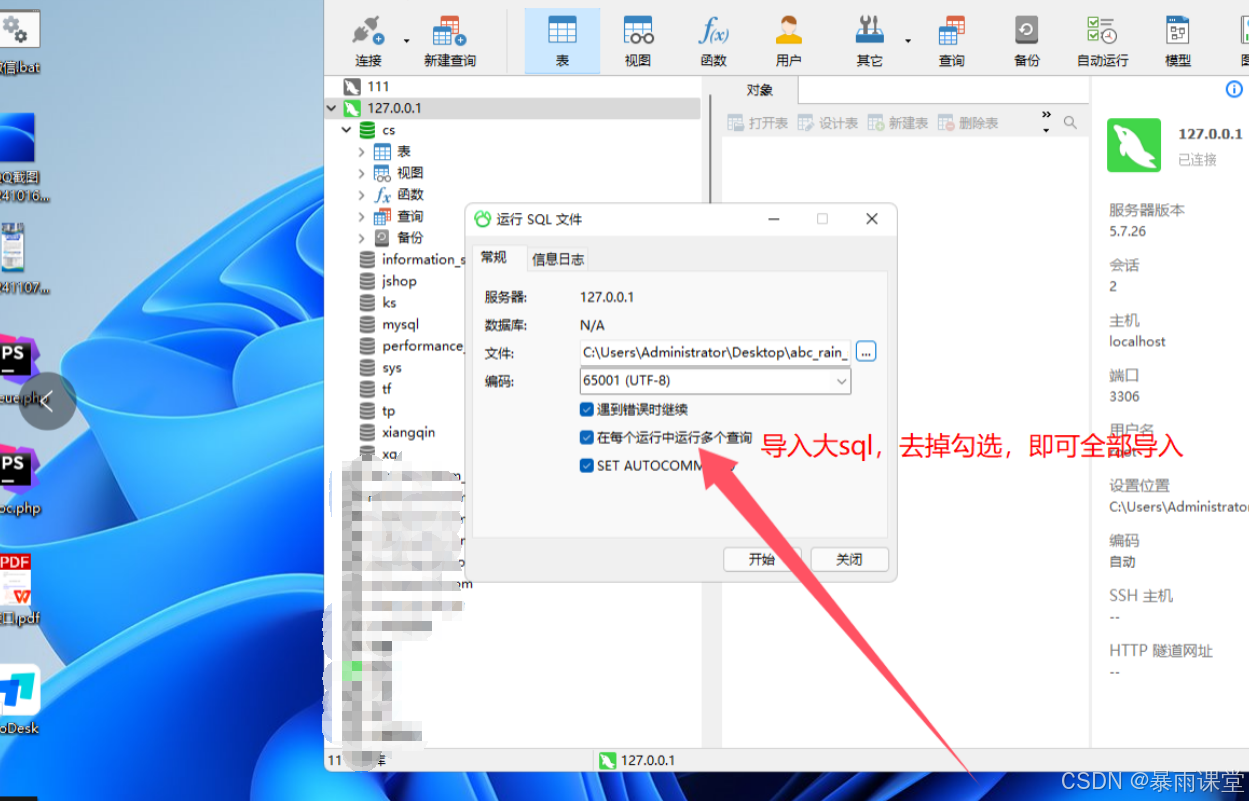Open the 备份 toolbar icon
Screen dimensions: 1249x801
[1027, 41]
